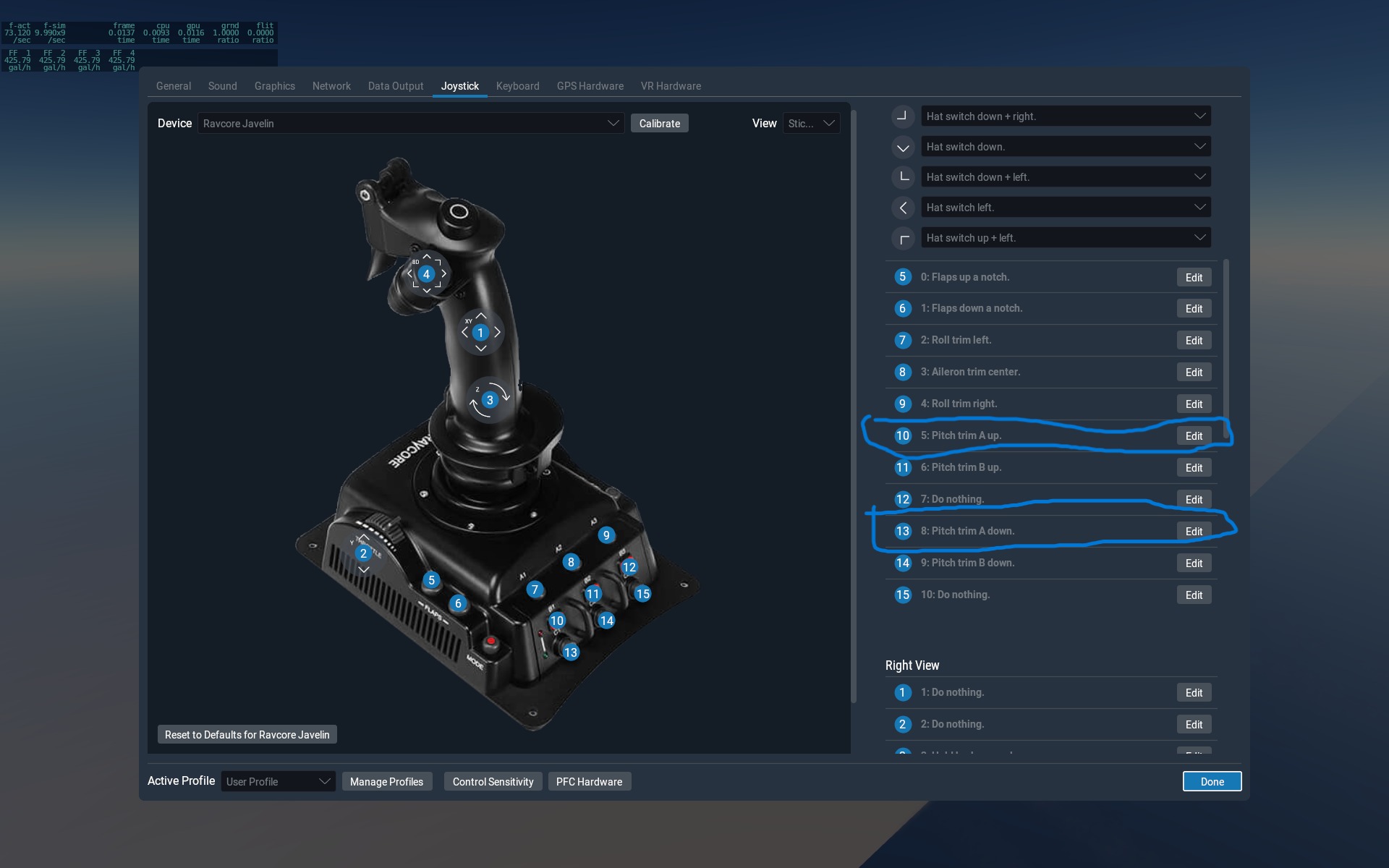
Task: Click marker 1 XY axis on stick
Action: 480,333
